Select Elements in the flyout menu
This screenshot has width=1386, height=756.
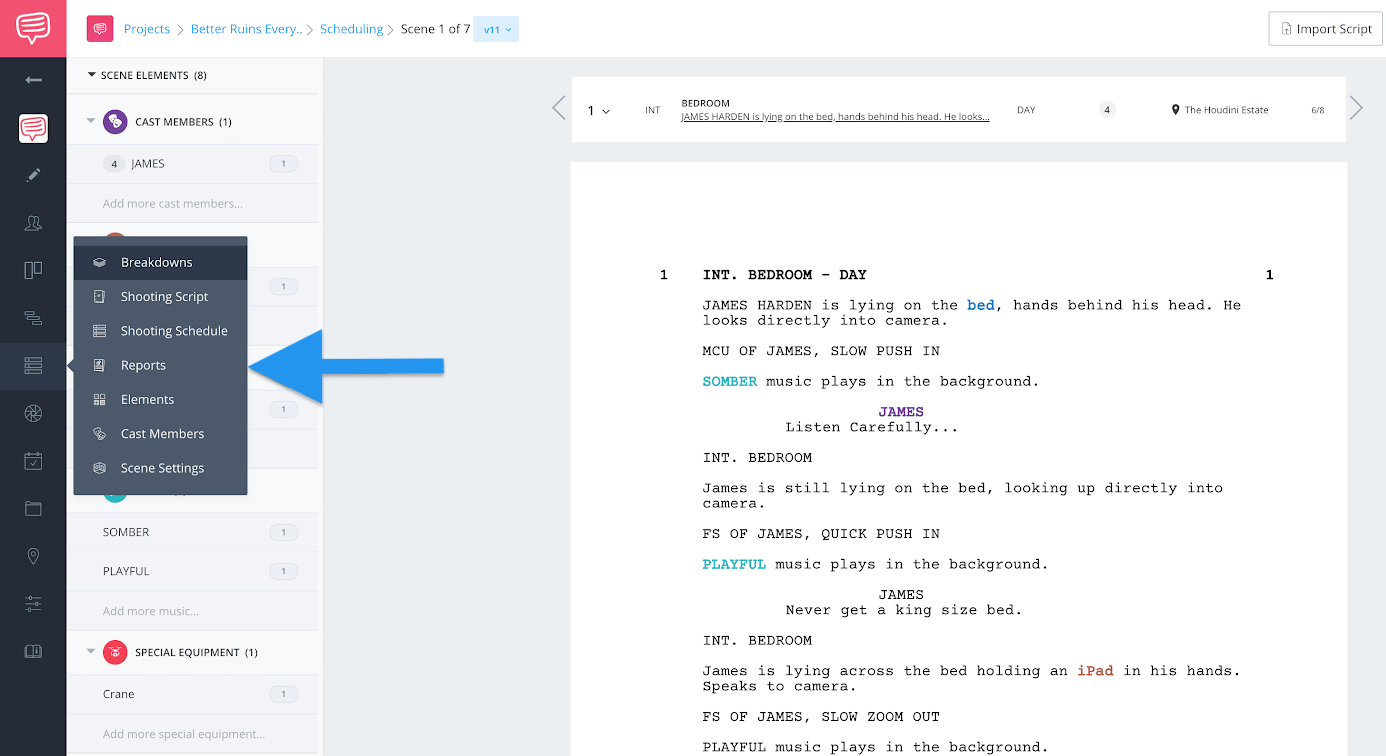160,399
